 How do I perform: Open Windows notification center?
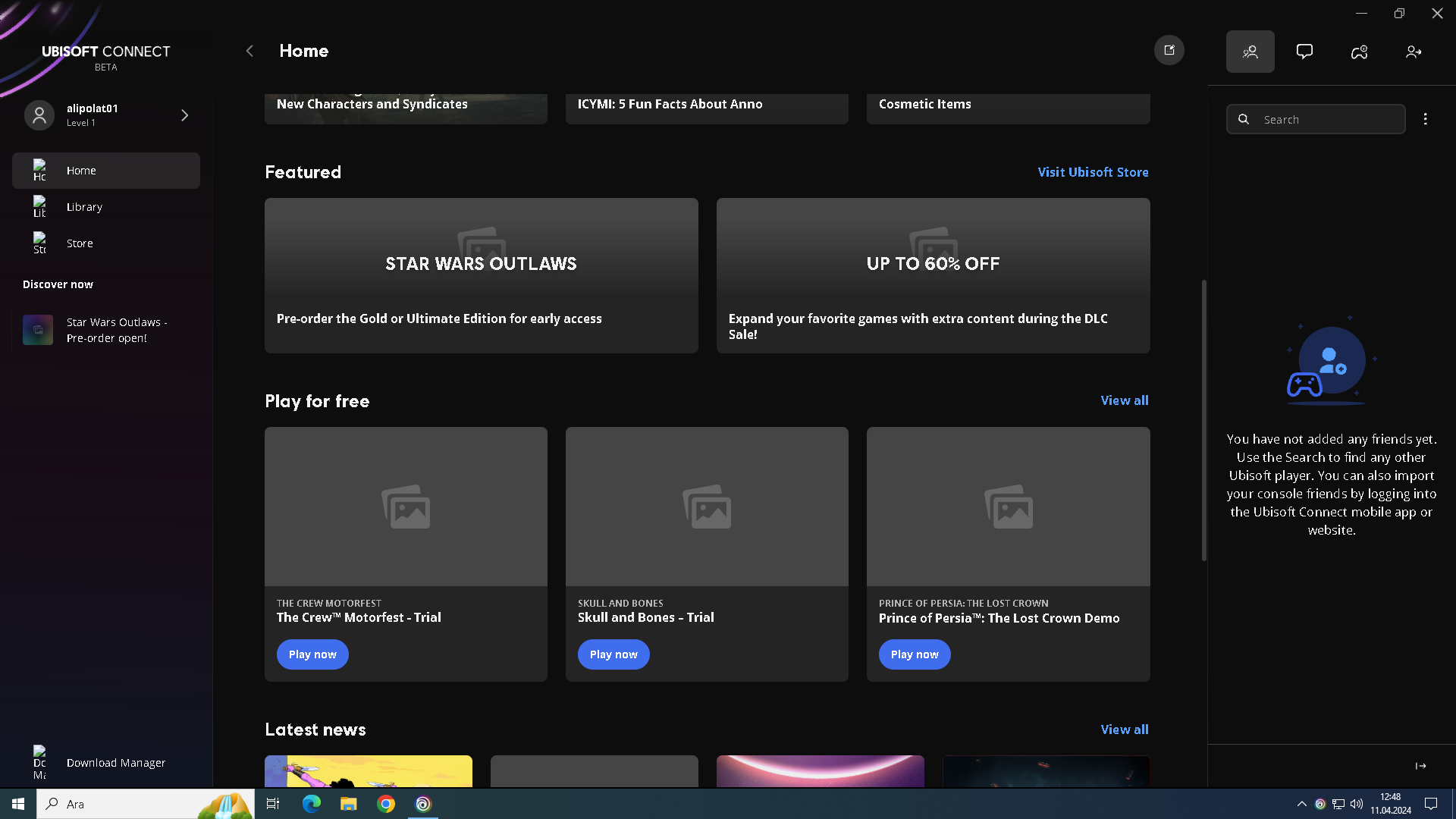1431,804
